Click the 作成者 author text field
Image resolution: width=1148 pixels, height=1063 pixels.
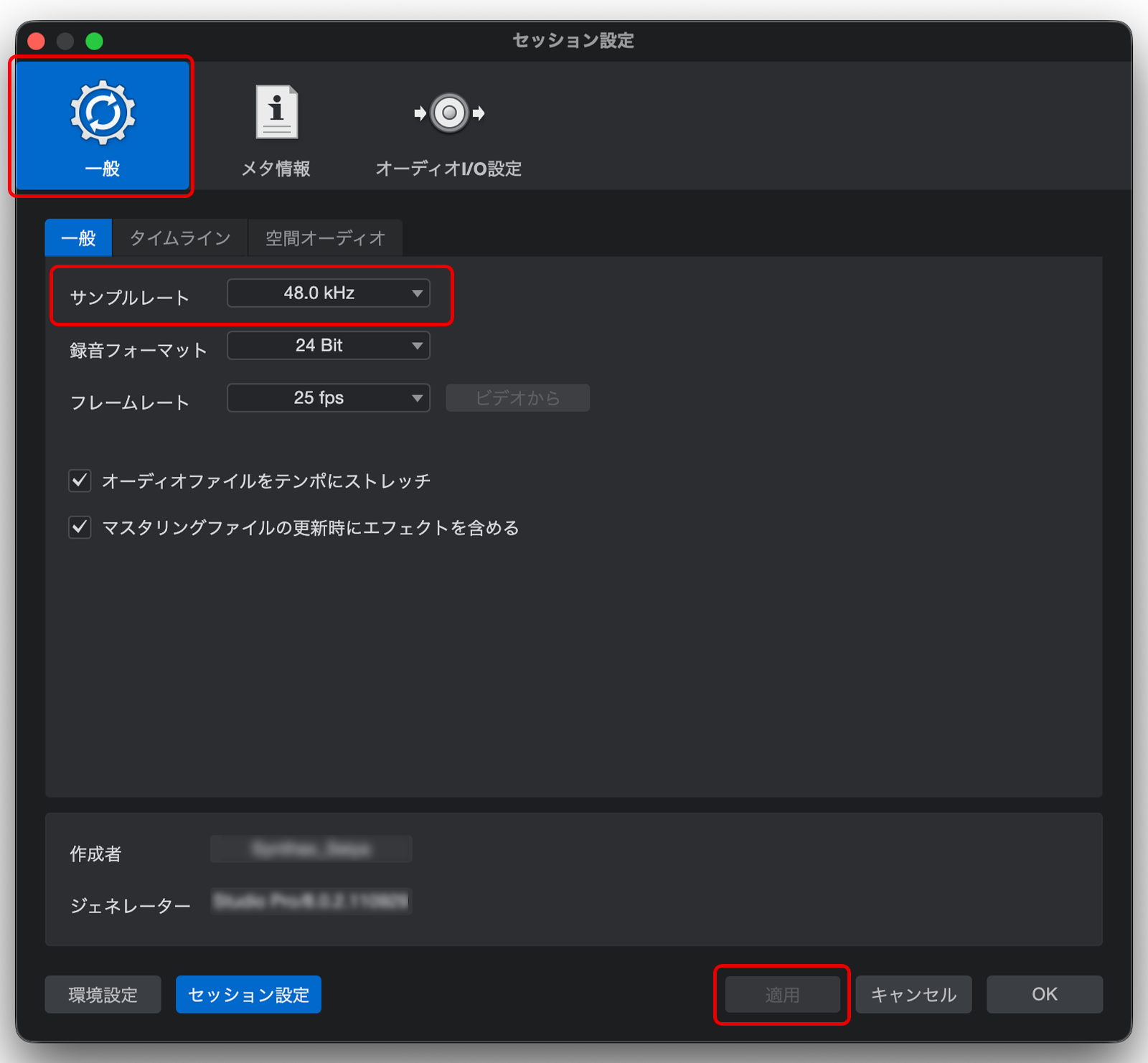coord(311,849)
